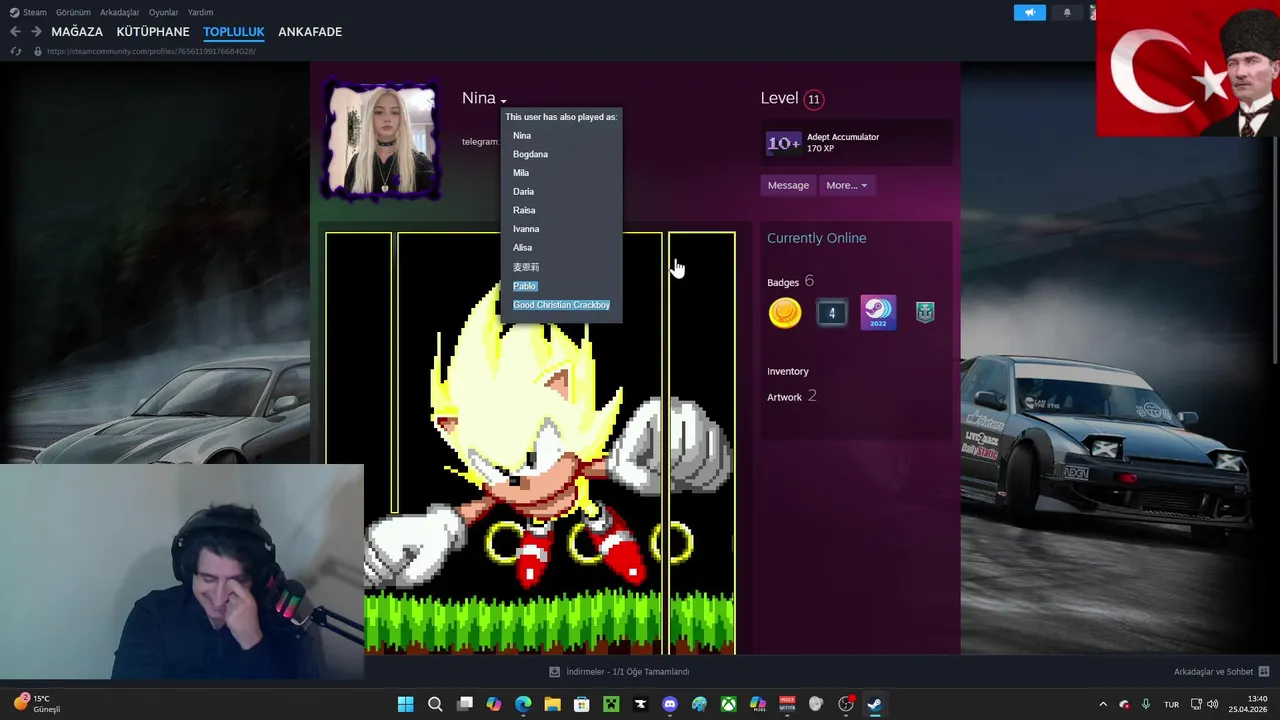This screenshot has height=720, width=1280.
Task: Select the alias Daria
Action: tap(523, 191)
